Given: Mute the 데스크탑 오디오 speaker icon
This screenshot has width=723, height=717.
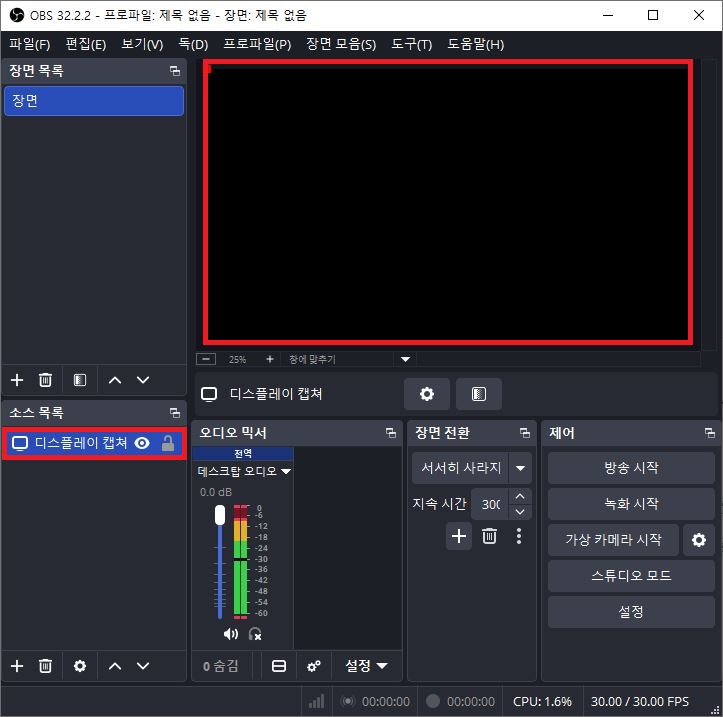Looking at the screenshot, I should point(231,634).
